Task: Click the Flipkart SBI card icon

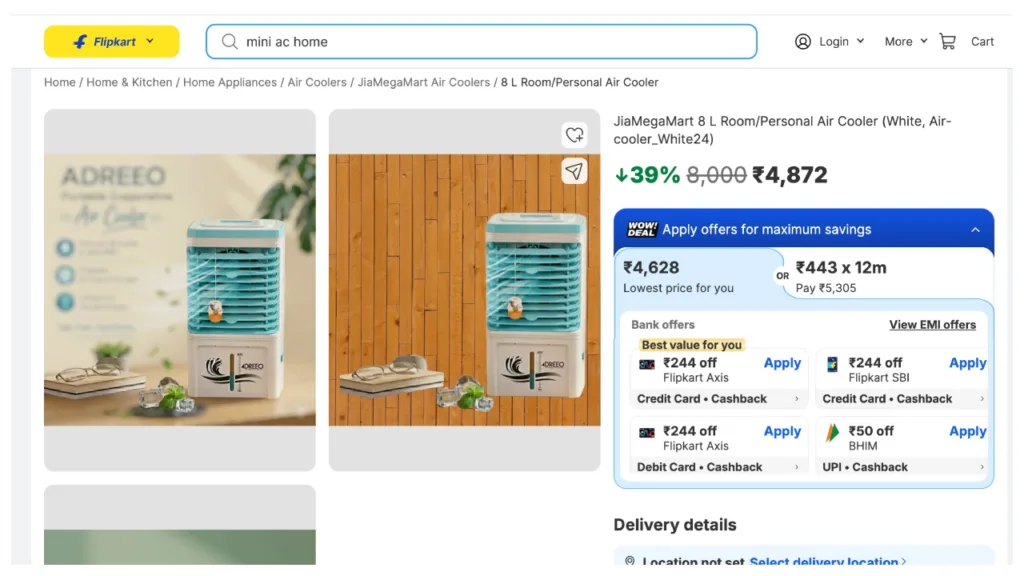Action: (832, 364)
